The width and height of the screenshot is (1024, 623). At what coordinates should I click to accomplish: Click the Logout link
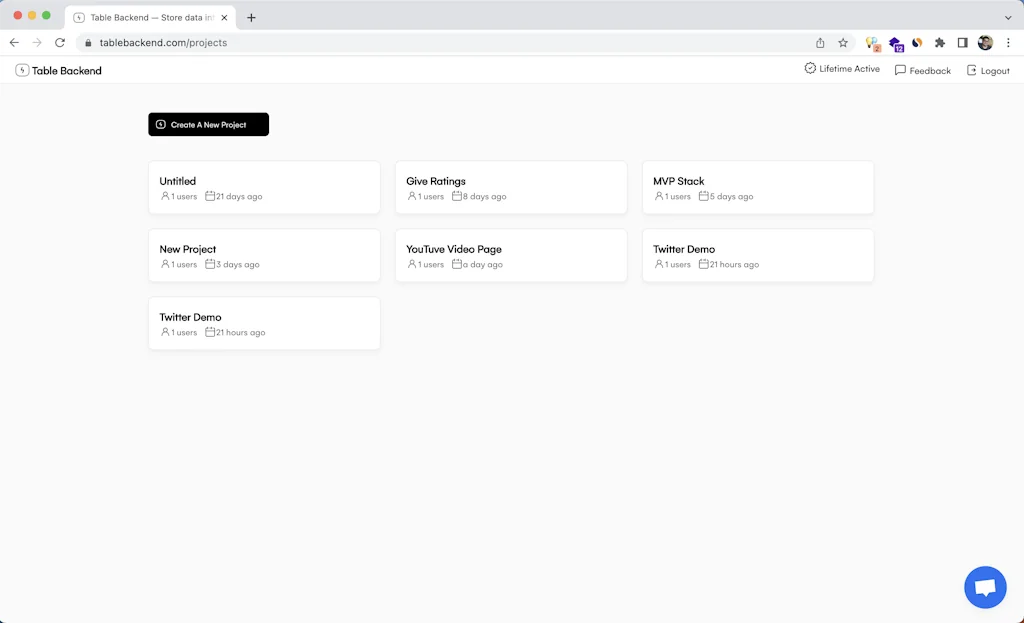pyautogui.click(x=994, y=70)
